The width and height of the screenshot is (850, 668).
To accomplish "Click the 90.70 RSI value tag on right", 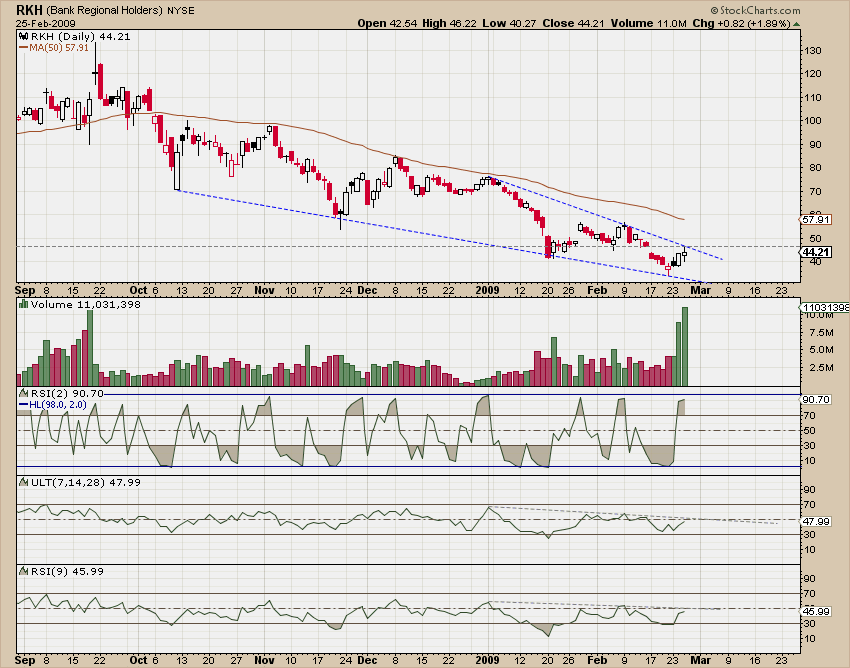I will (x=816, y=400).
